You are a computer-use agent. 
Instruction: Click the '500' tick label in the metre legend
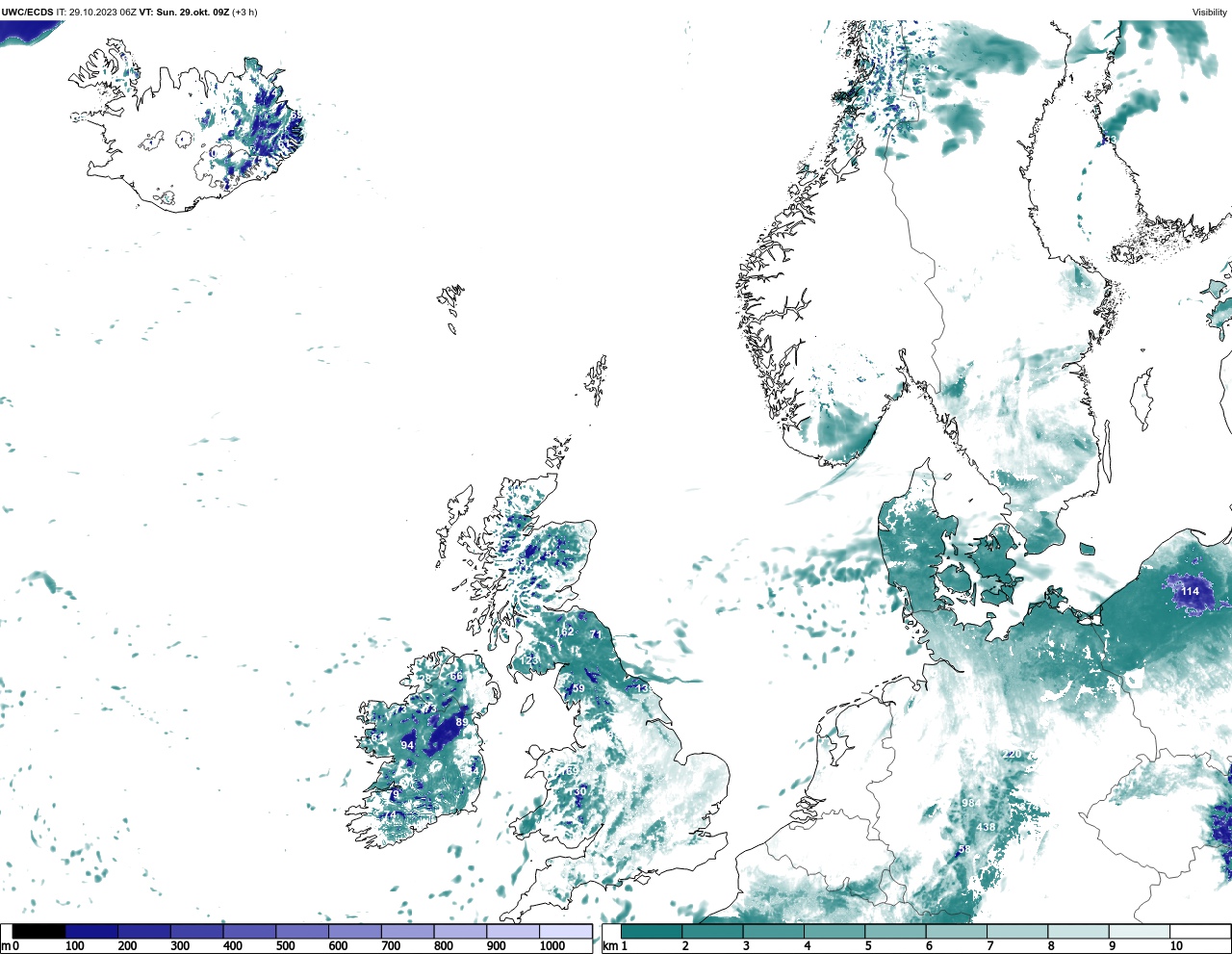coord(285,946)
